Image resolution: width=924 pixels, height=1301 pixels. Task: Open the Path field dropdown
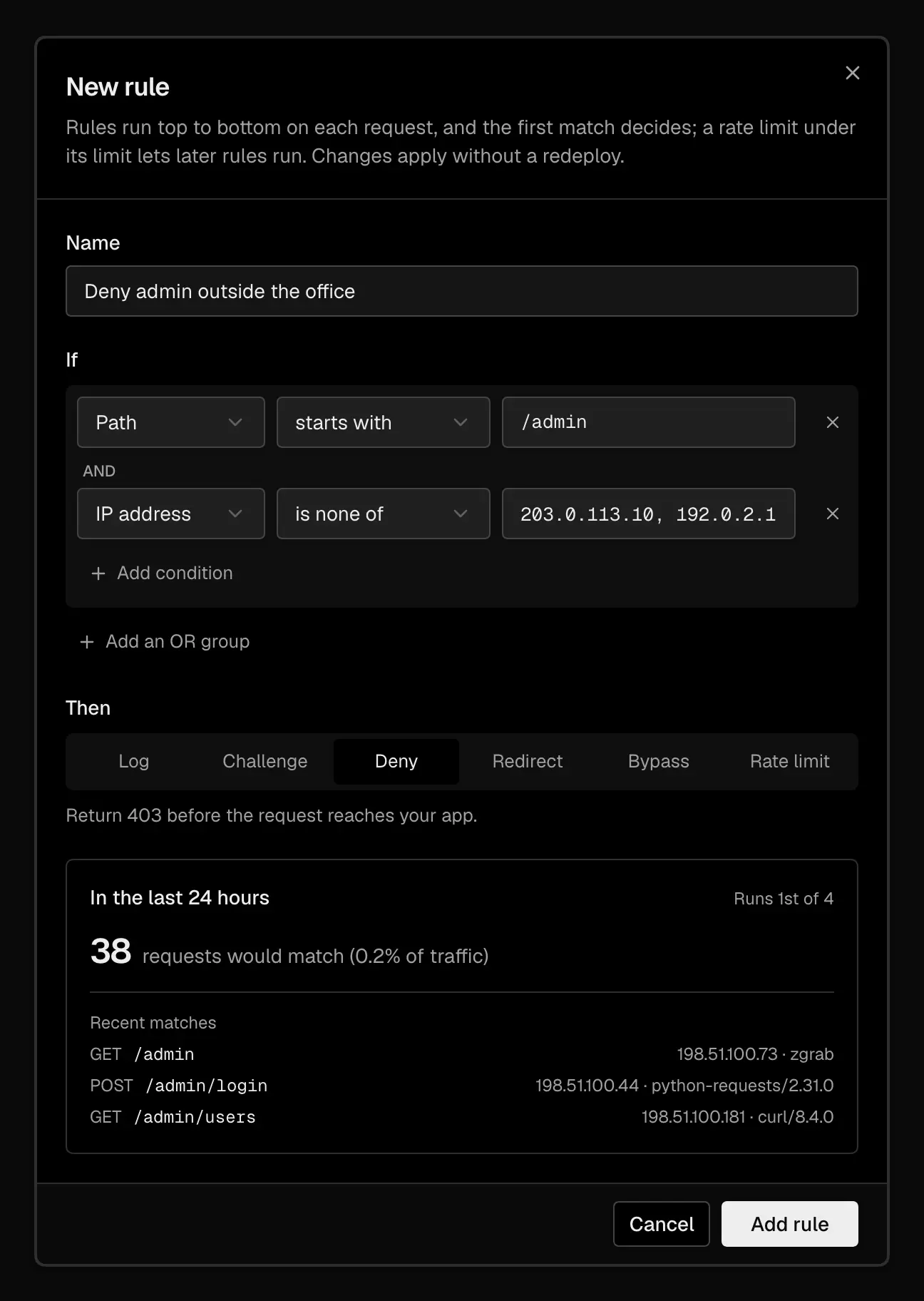click(x=171, y=422)
